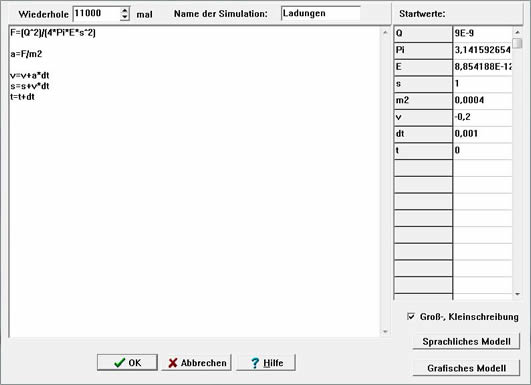Click the equation line F=(Q^2)/(4*Pi*E*s^2)
The height and width of the screenshot is (385, 531).
53,33
